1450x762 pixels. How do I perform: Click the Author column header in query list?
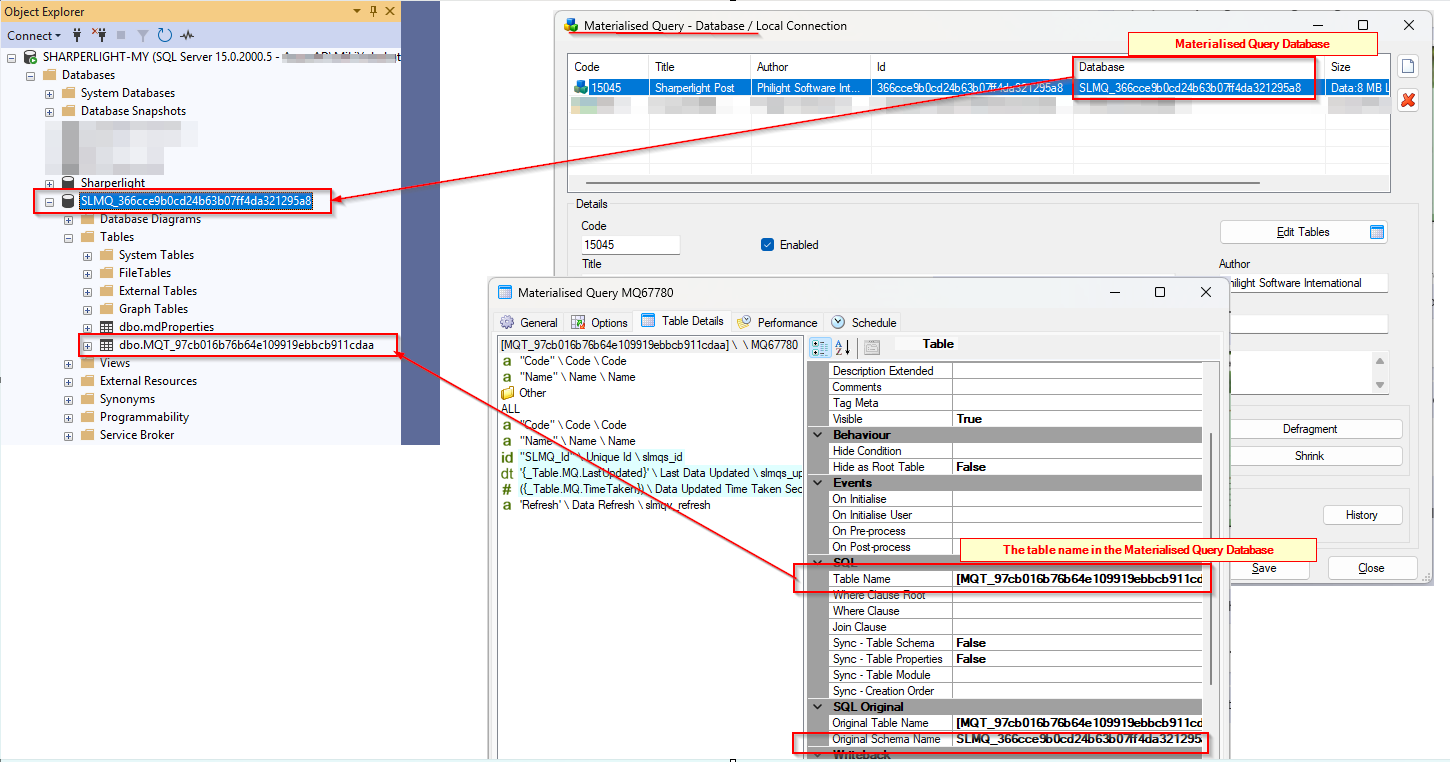(x=811, y=67)
